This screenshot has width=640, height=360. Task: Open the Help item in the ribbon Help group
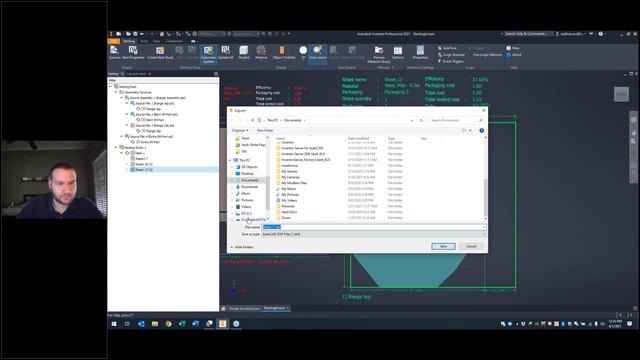click(x=513, y=48)
